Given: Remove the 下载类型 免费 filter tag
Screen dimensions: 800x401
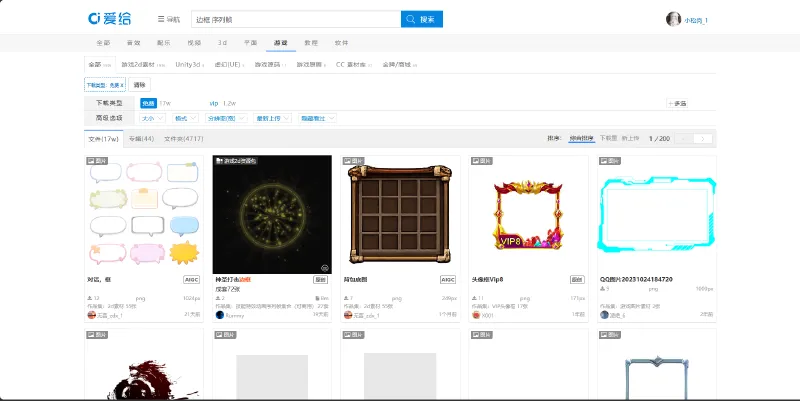Looking at the screenshot, I should click(105, 85).
